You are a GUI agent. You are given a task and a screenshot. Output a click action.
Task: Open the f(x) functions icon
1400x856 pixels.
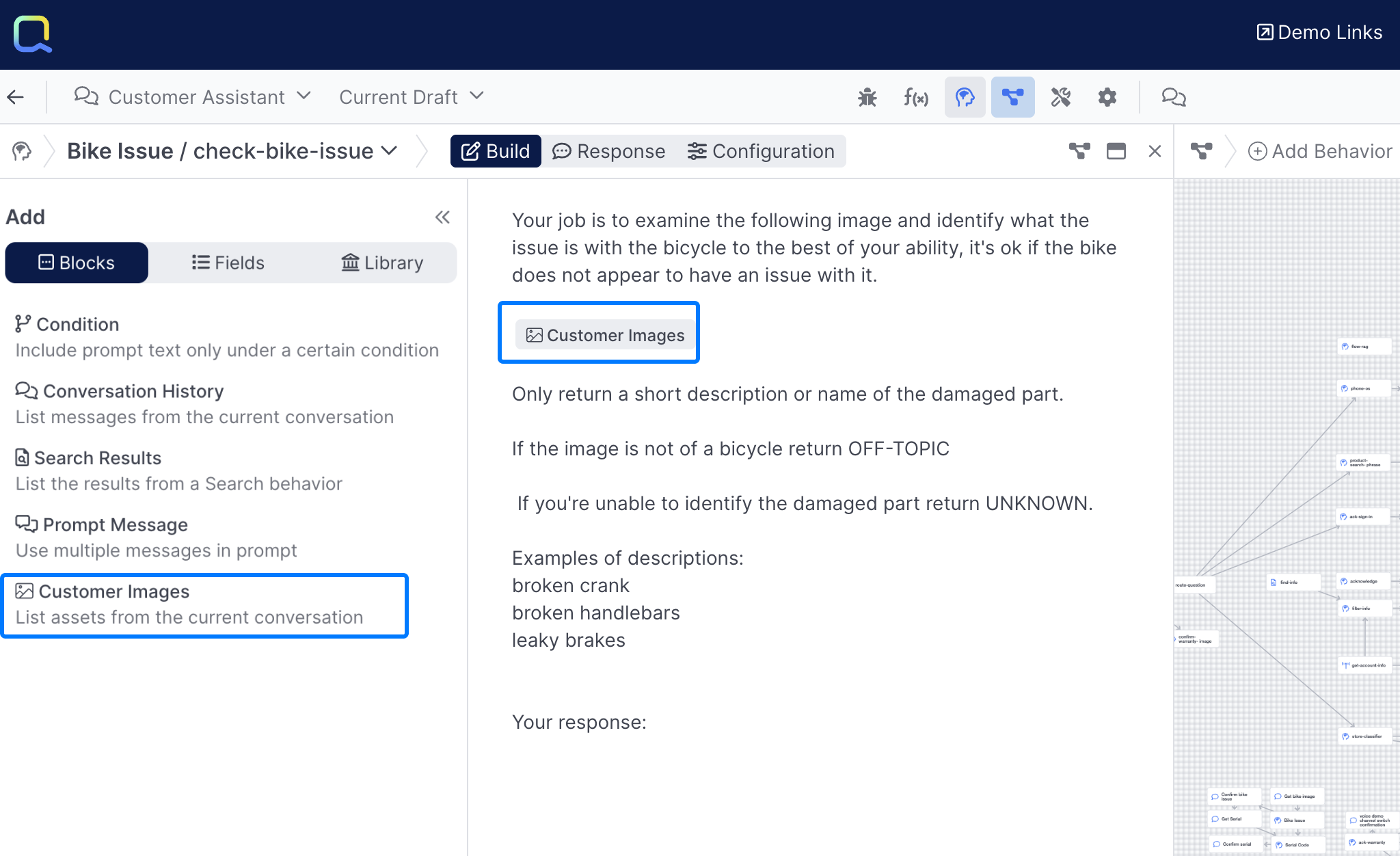(x=916, y=97)
